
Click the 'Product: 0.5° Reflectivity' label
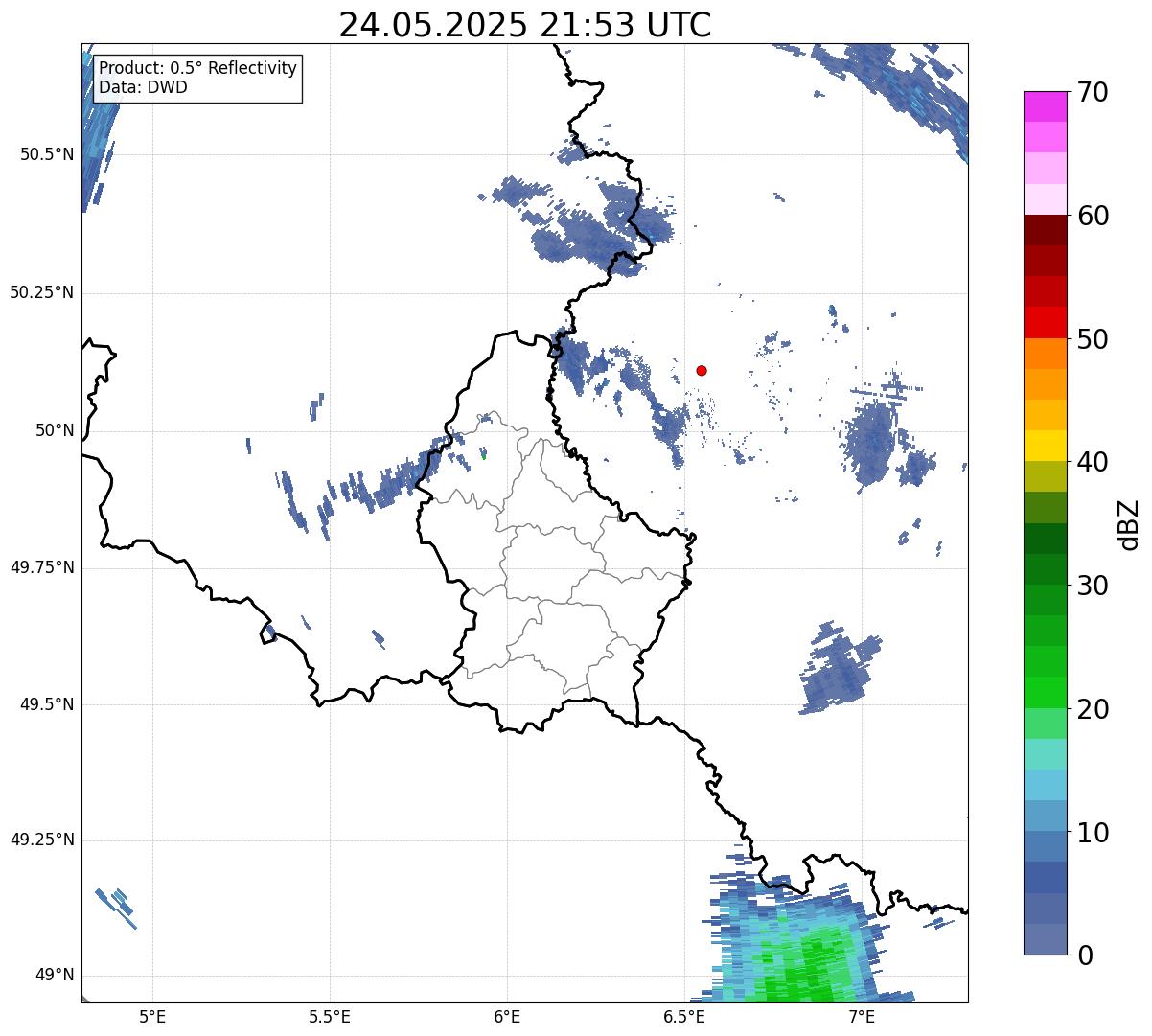(x=198, y=69)
